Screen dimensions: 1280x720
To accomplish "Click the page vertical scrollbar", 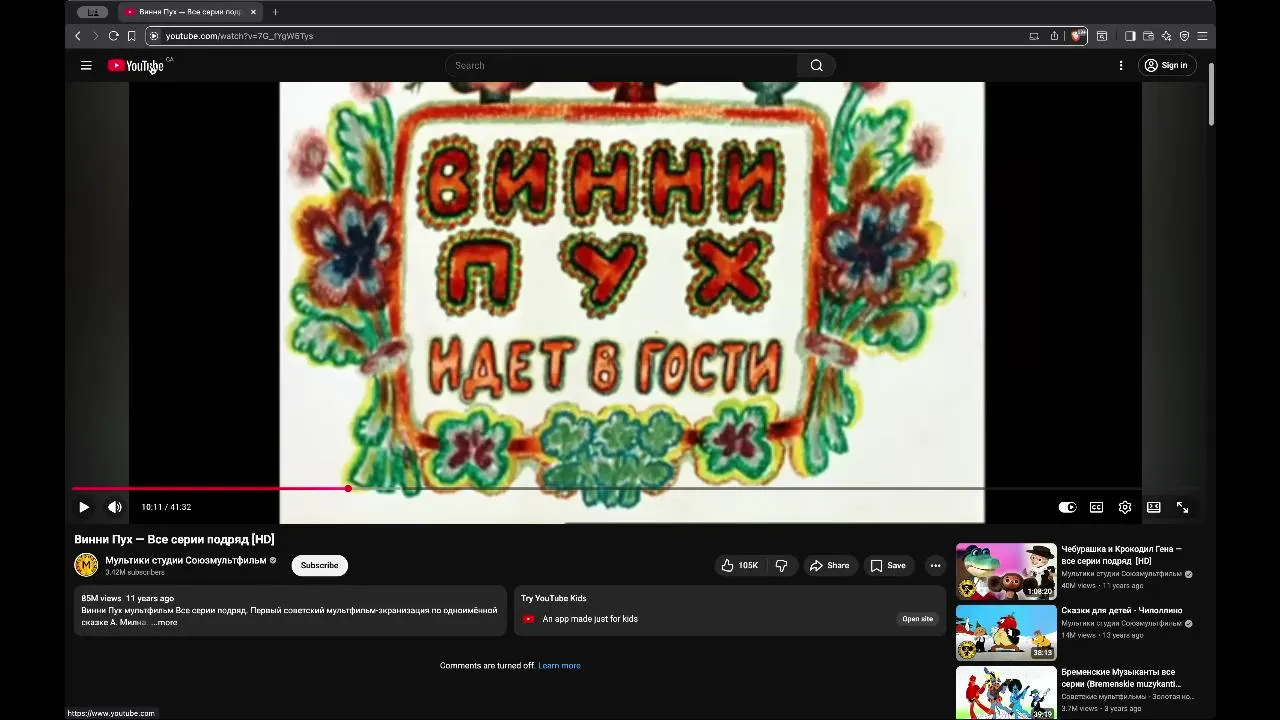I will point(1211,95).
